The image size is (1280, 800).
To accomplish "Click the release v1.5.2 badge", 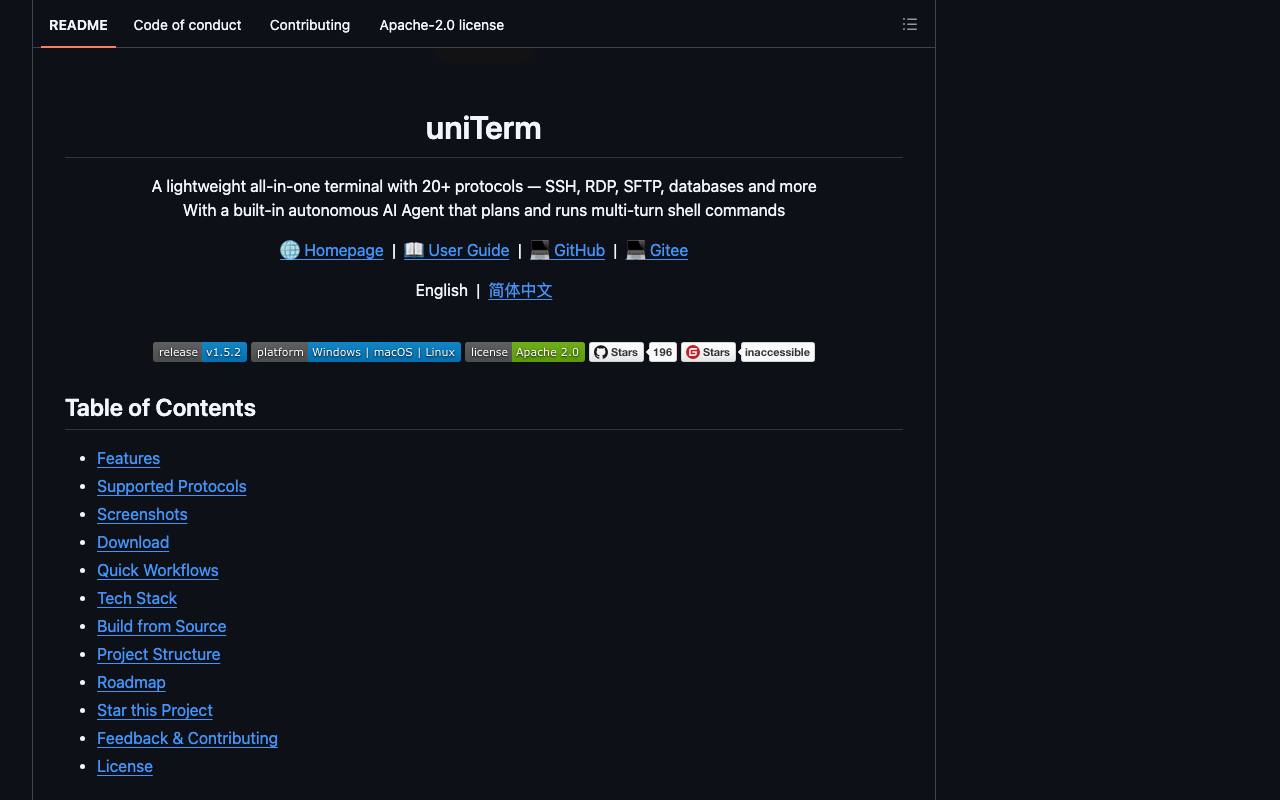I will 200,352.
